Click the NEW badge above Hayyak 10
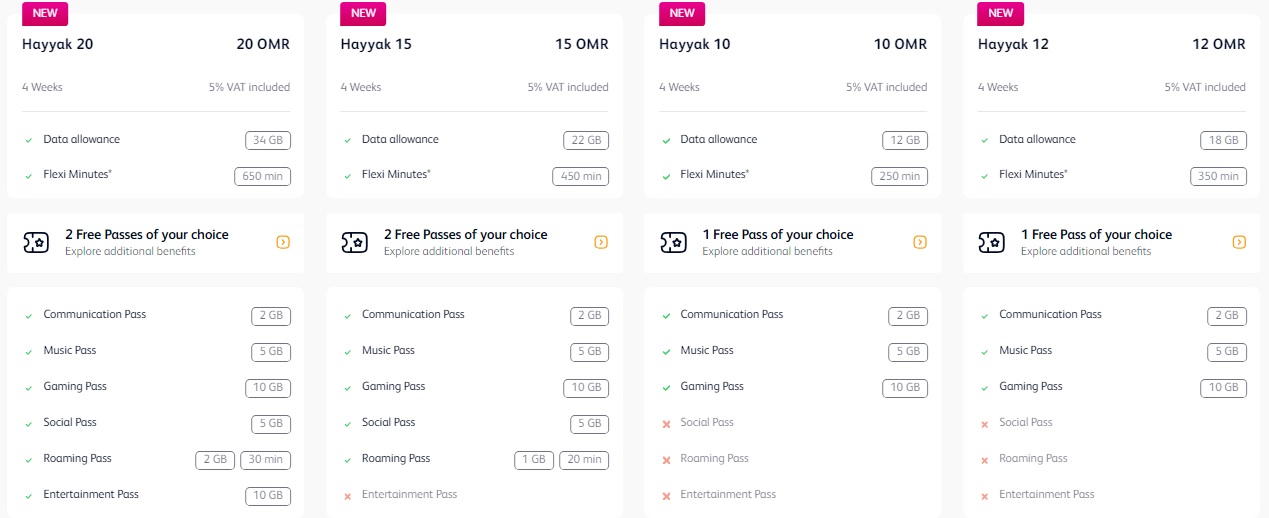 click(682, 13)
